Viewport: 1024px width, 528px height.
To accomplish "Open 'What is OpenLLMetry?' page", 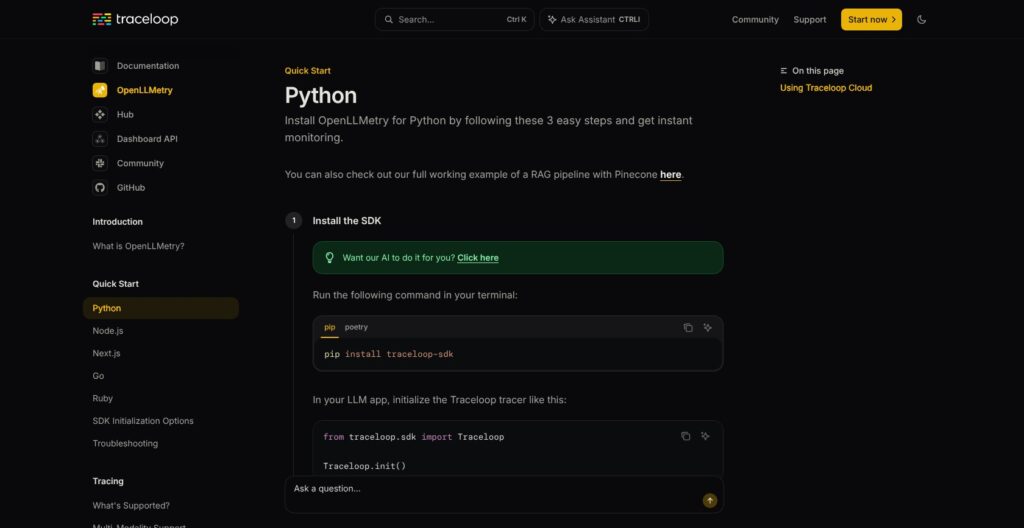I will (x=138, y=246).
